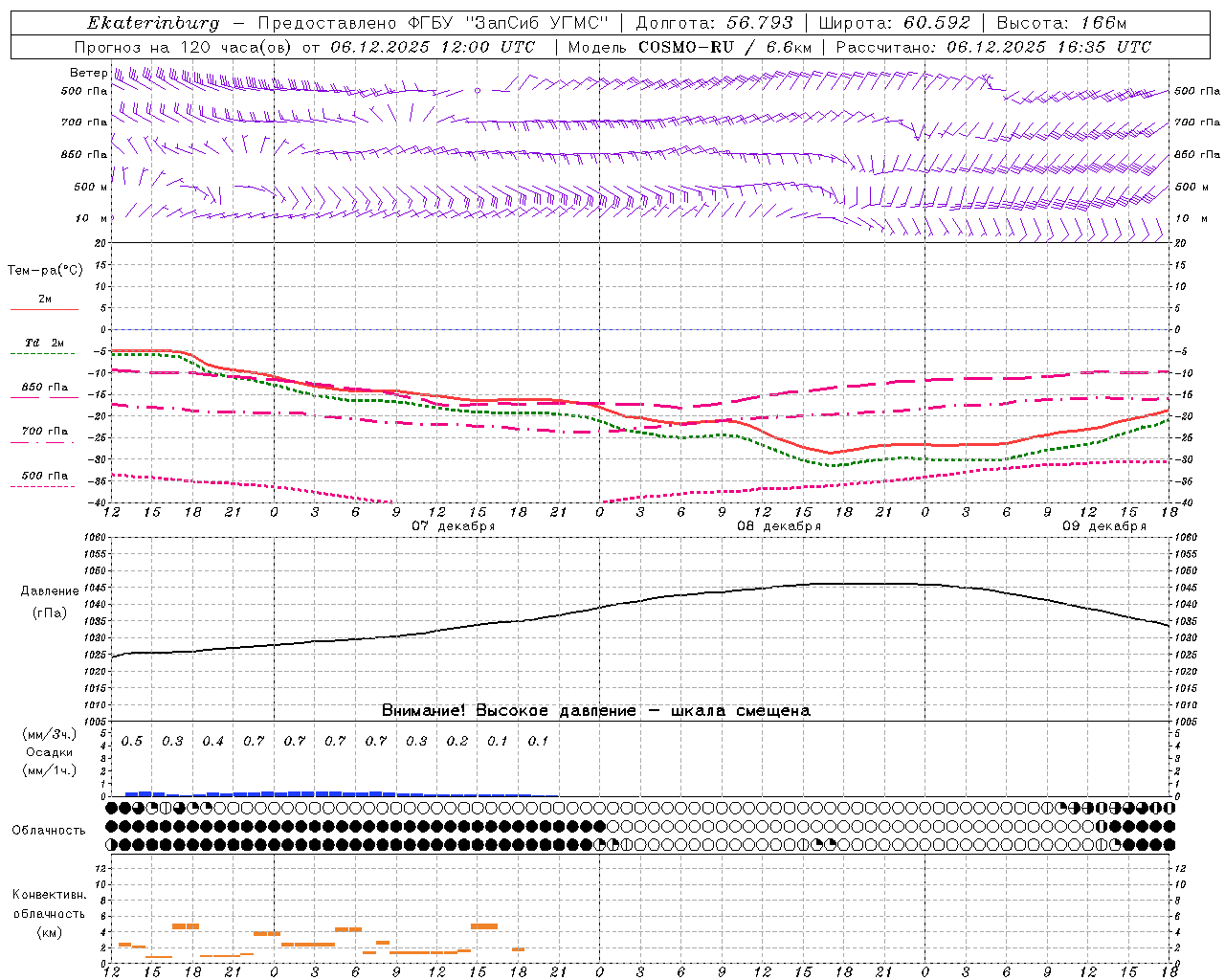Click the 0.4 precipitation value
Screen dimensions: 1225x980
point(212,741)
